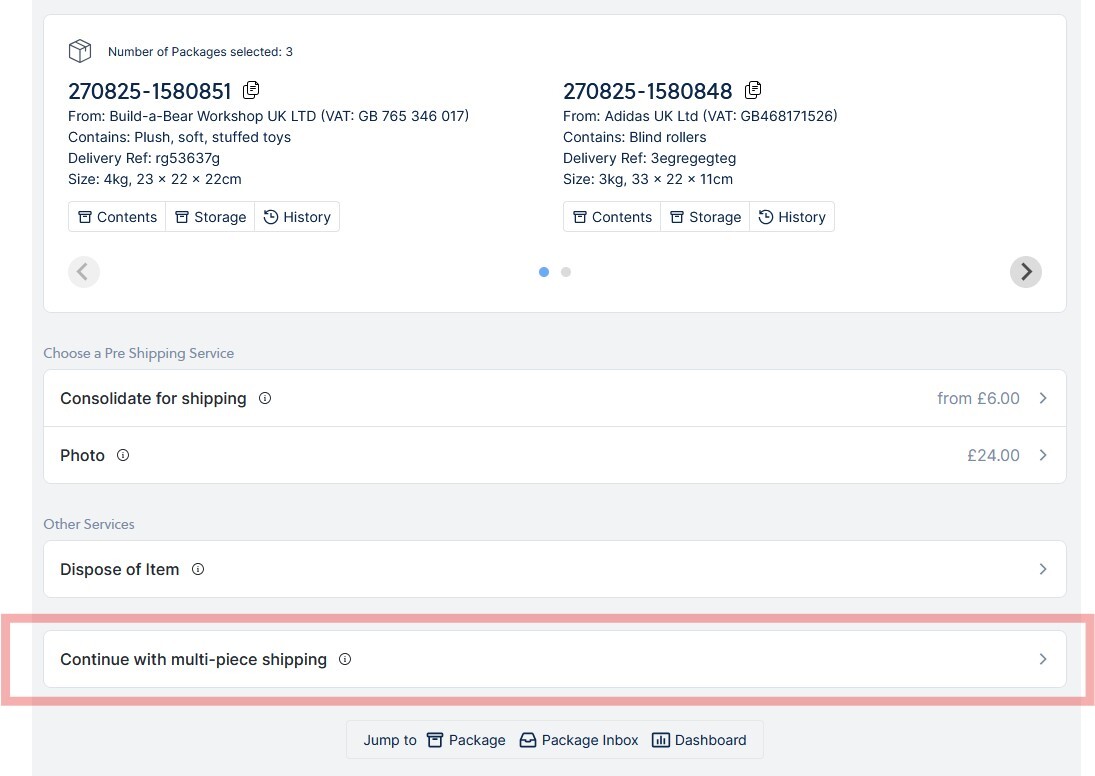Copy package number 270825-1580851
The image size is (1095, 776).
click(x=251, y=90)
